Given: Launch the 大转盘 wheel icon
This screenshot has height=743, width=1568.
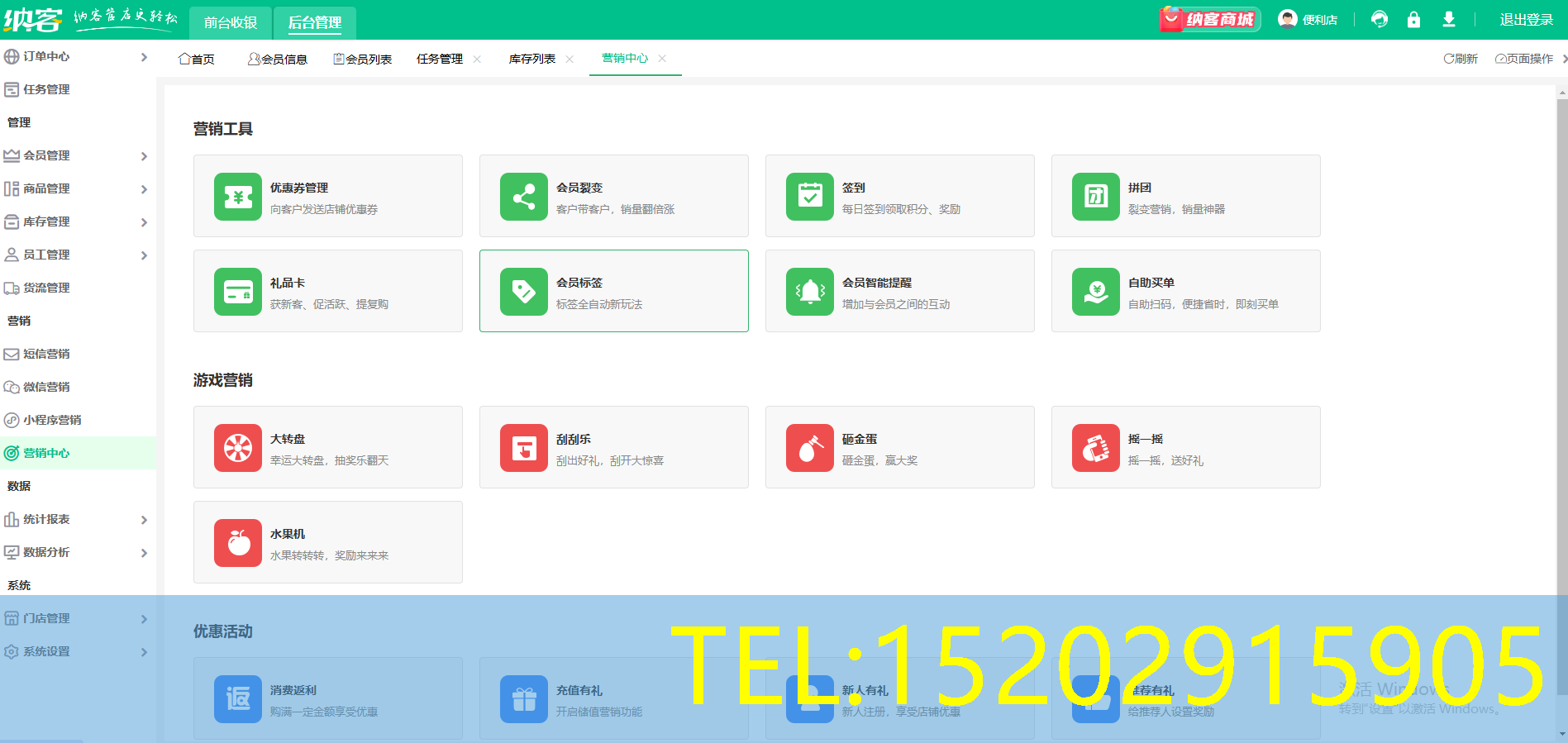Looking at the screenshot, I should pos(238,448).
